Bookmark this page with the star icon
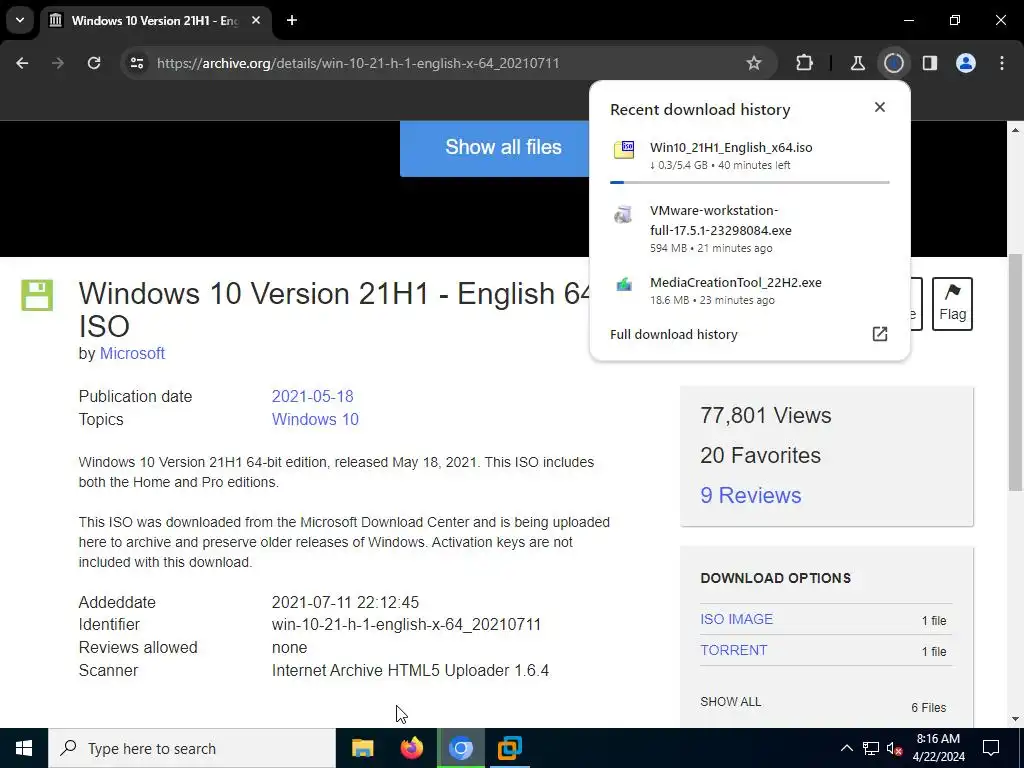The image size is (1024, 768). (754, 63)
